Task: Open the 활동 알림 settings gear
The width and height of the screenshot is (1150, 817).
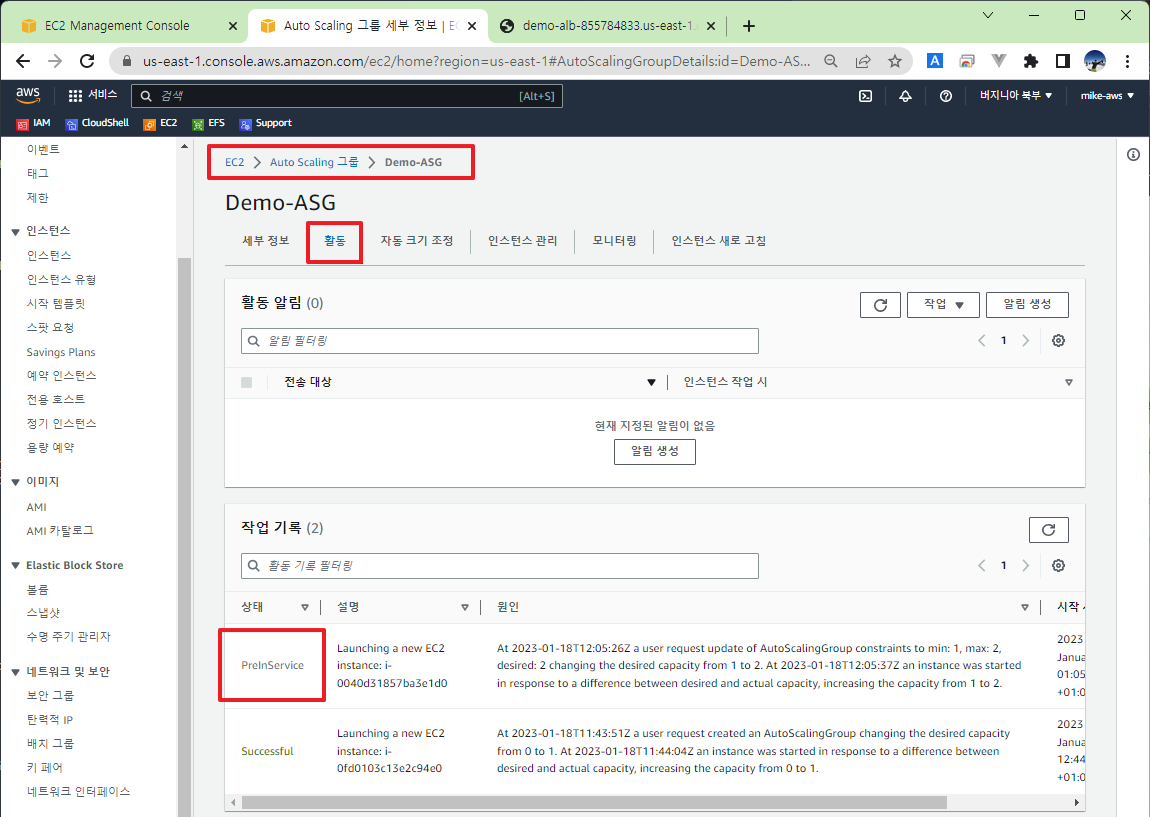Action: coord(1058,340)
